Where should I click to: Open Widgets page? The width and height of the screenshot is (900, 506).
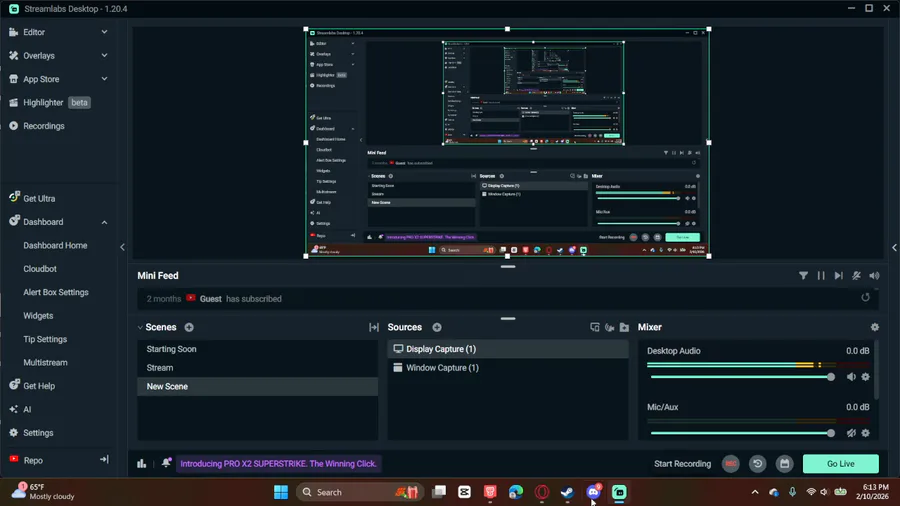38,316
